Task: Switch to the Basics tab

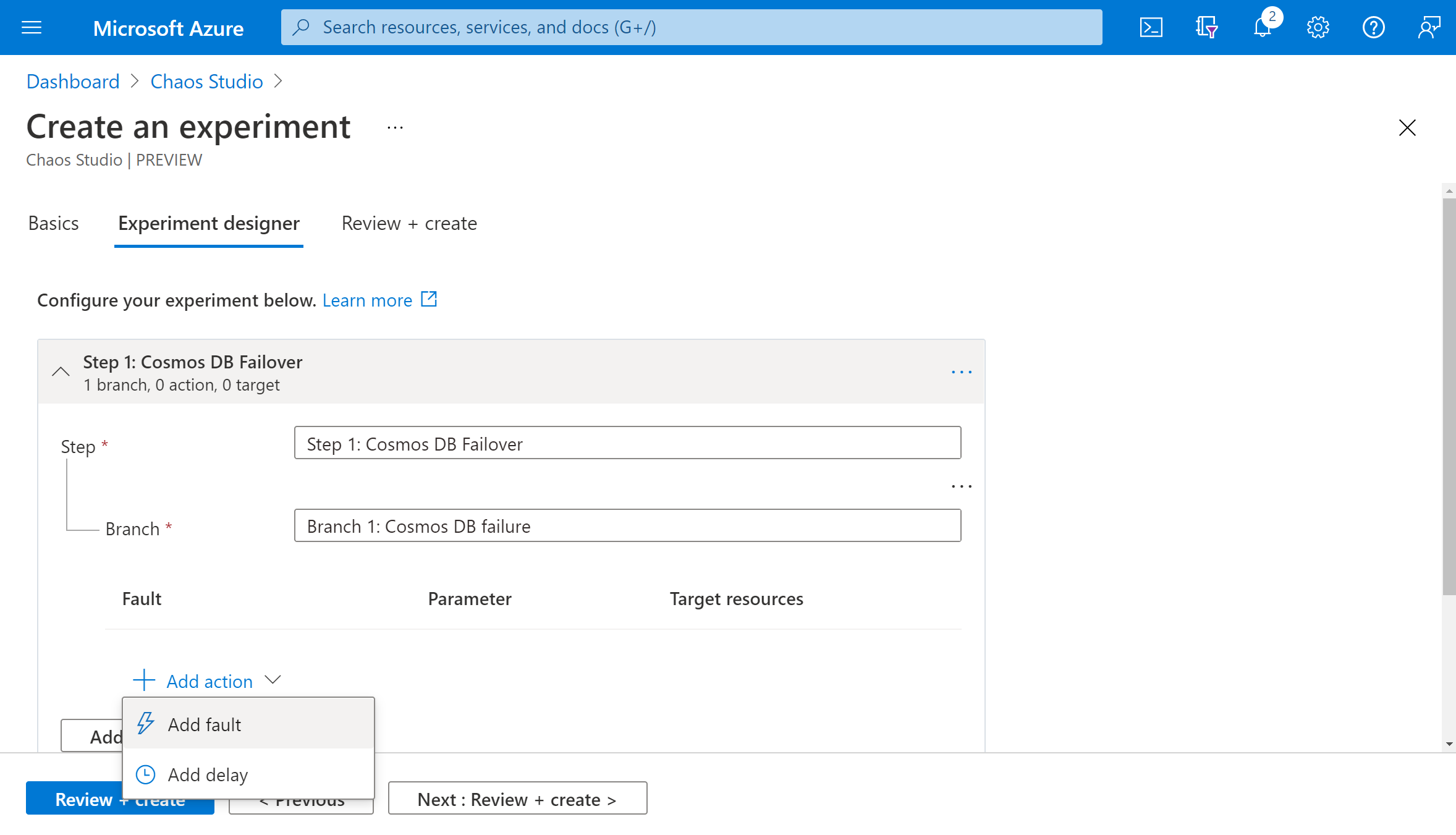Action: pyautogui.click(x=53, y=222)
